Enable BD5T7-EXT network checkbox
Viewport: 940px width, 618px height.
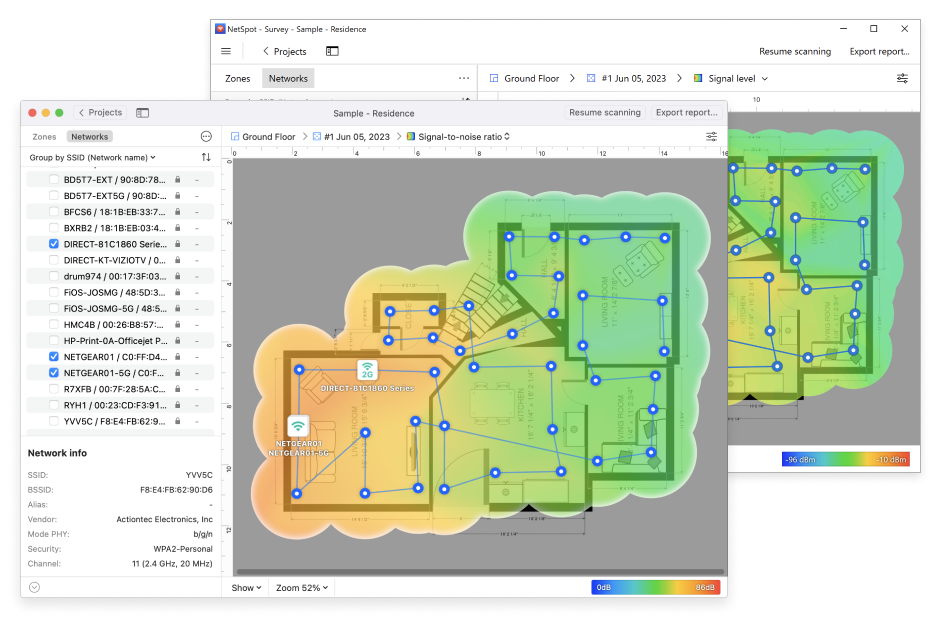pos(54,179)
